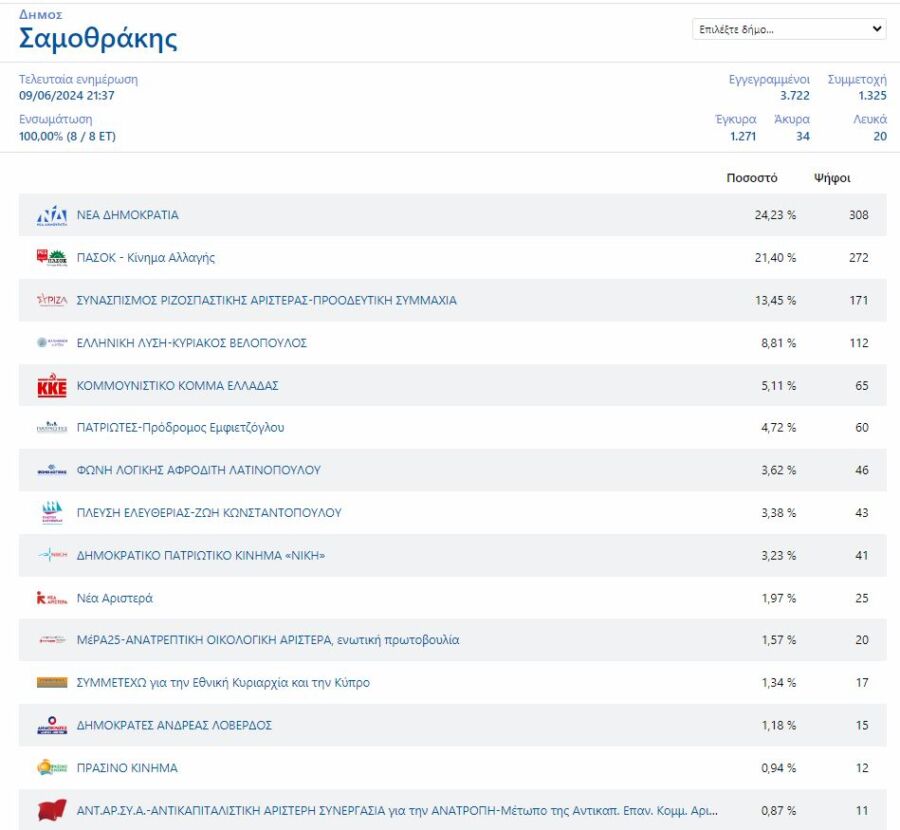Click the red ΚΚΕ party logo
The width and height of the screenshot is (900, 830).
click(x=51, y=386)
